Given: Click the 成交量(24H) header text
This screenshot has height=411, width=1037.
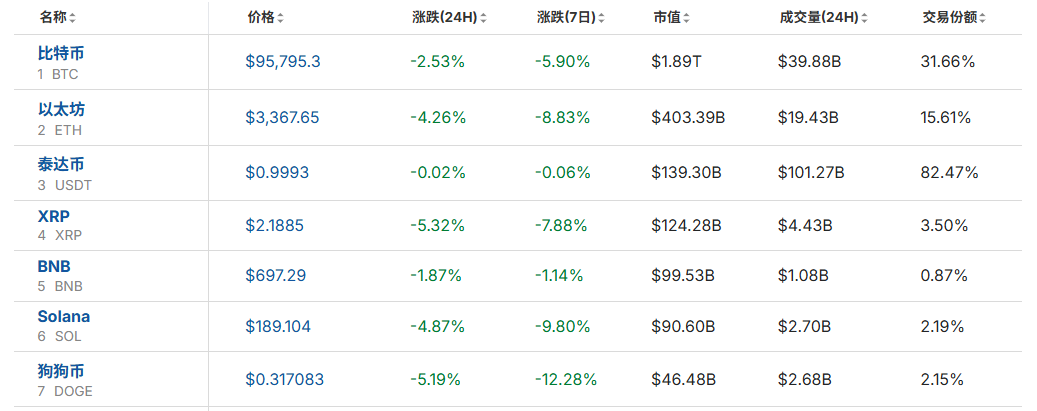Looking at the screenshot, I should 817,18.
